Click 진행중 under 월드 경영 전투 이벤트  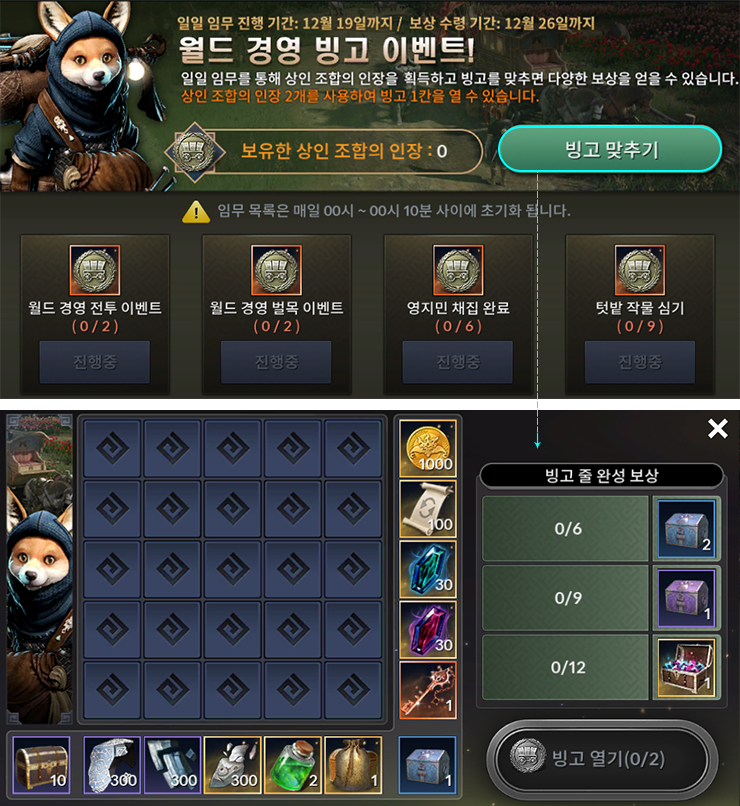(x=95, y=362)
